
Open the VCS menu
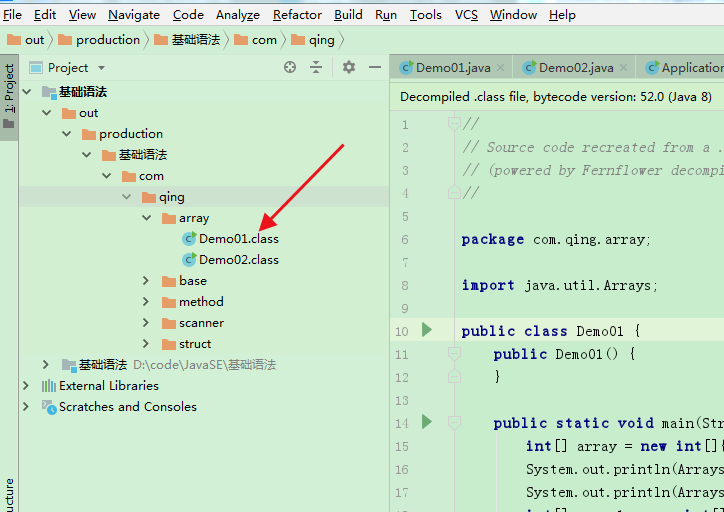(x=466, y=15)
